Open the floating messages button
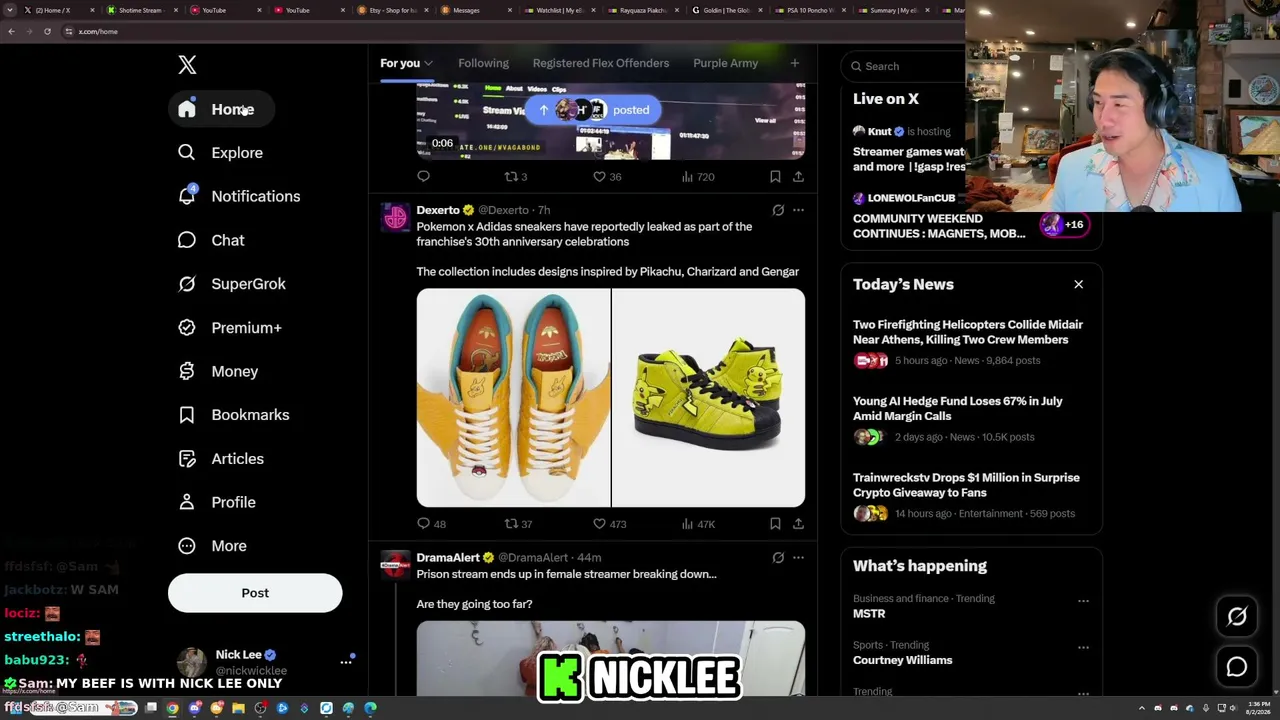Image resolution: width=1280 pixels, height=720 pixels. (x=1237, y=667)
